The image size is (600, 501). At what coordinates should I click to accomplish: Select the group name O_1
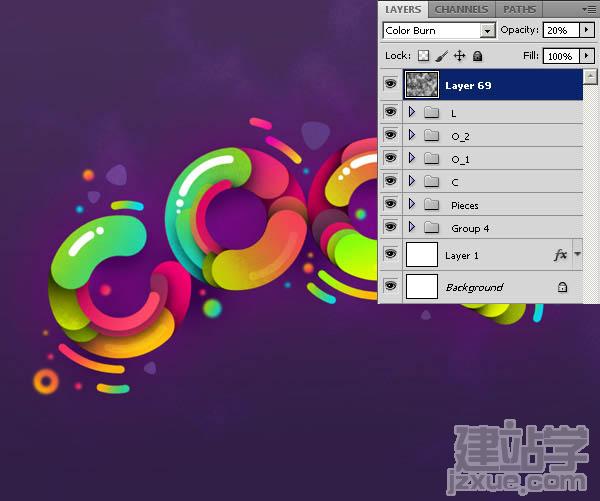point(460,160)
